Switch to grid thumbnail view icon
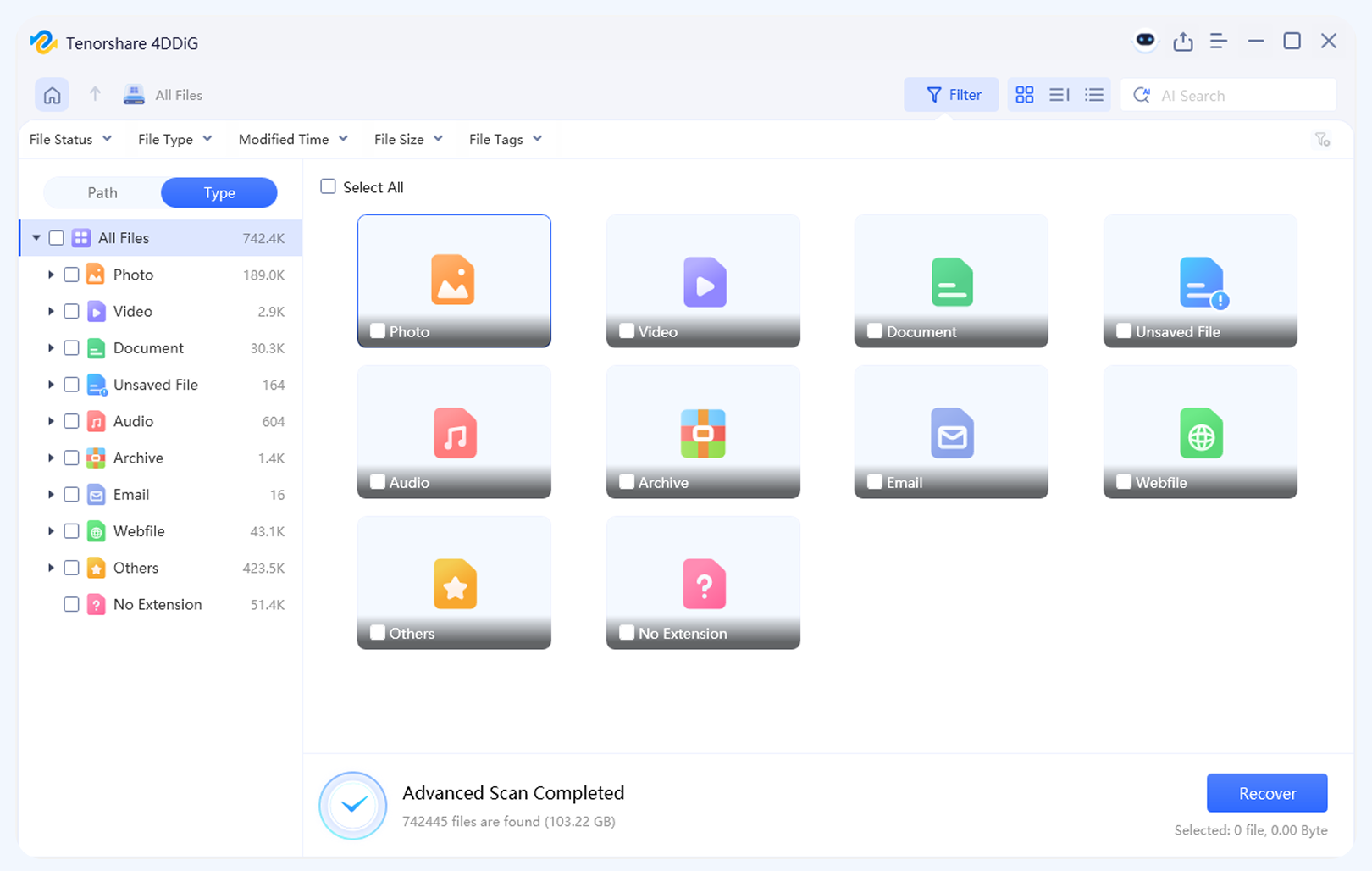Viewport: 1372px width, 871px height. point(1024,95)
